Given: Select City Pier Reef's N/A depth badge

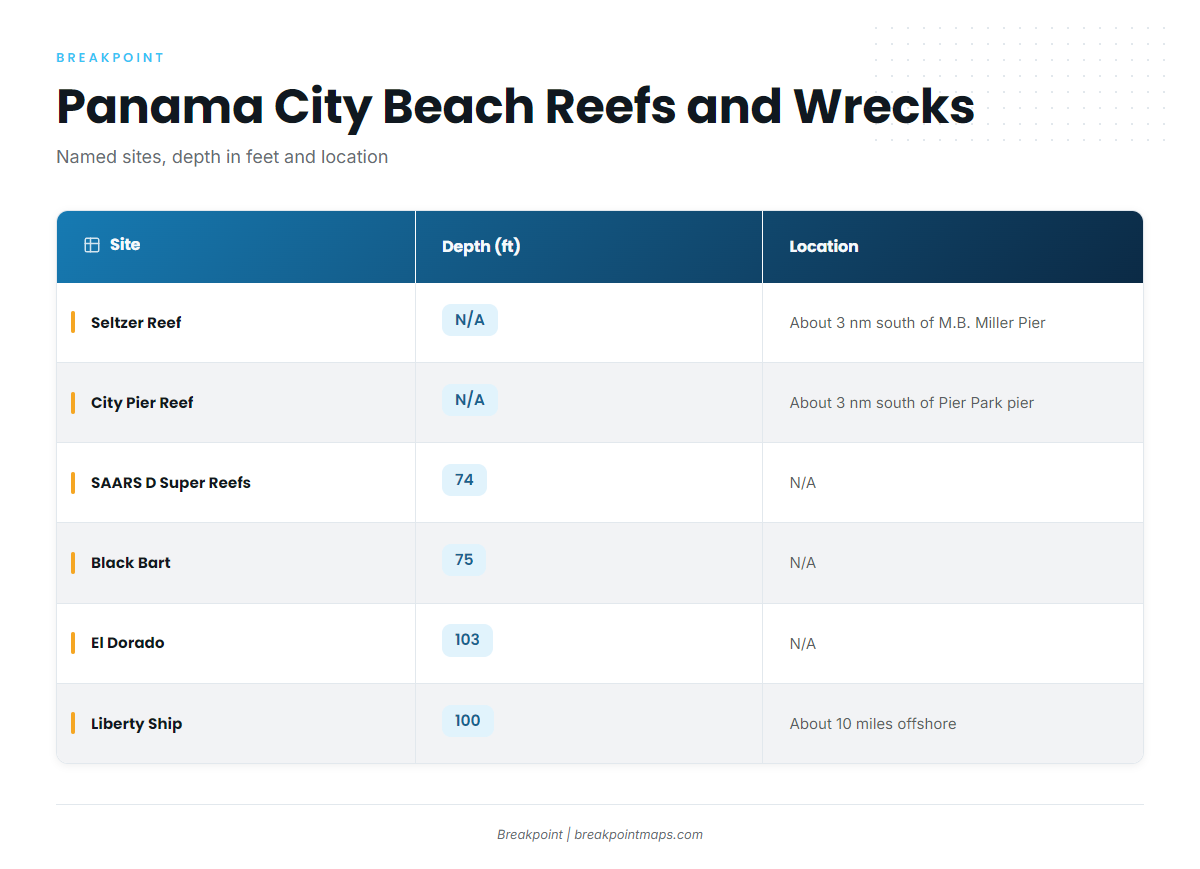Looking at the screenshot, I should [470, 400].
